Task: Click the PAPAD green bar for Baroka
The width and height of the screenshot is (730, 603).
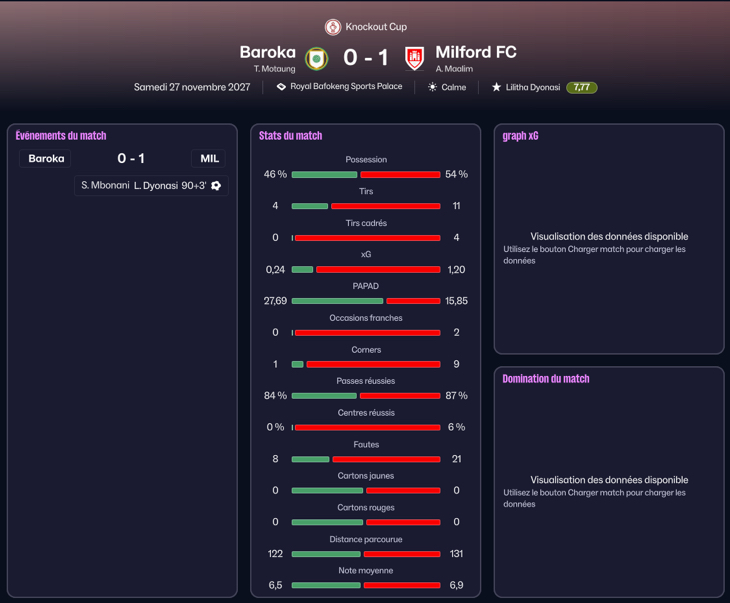Action: coord(338,301)
